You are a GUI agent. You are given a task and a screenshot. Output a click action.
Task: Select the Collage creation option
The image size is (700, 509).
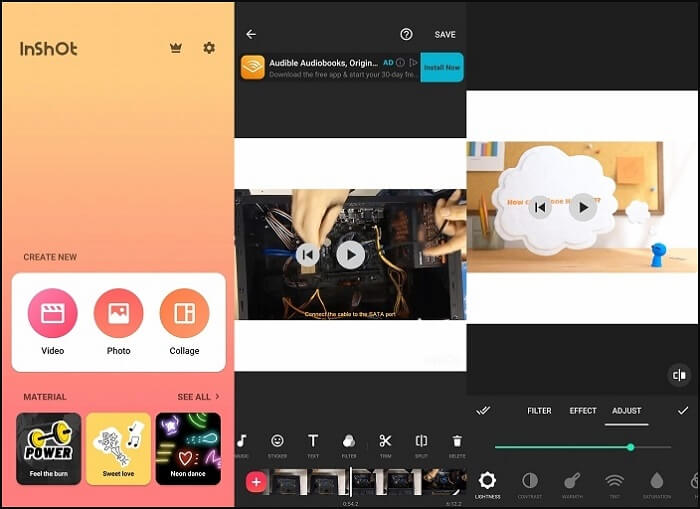[184, 314]
